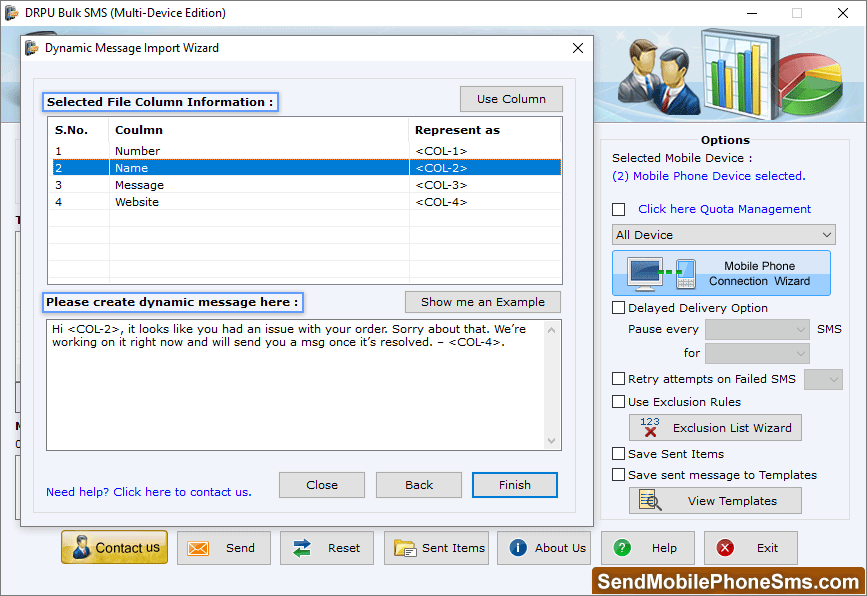Close the Dynamic Message Import Wizard dialog
Screen dimensions: 867x596
(x=578, y=48)
